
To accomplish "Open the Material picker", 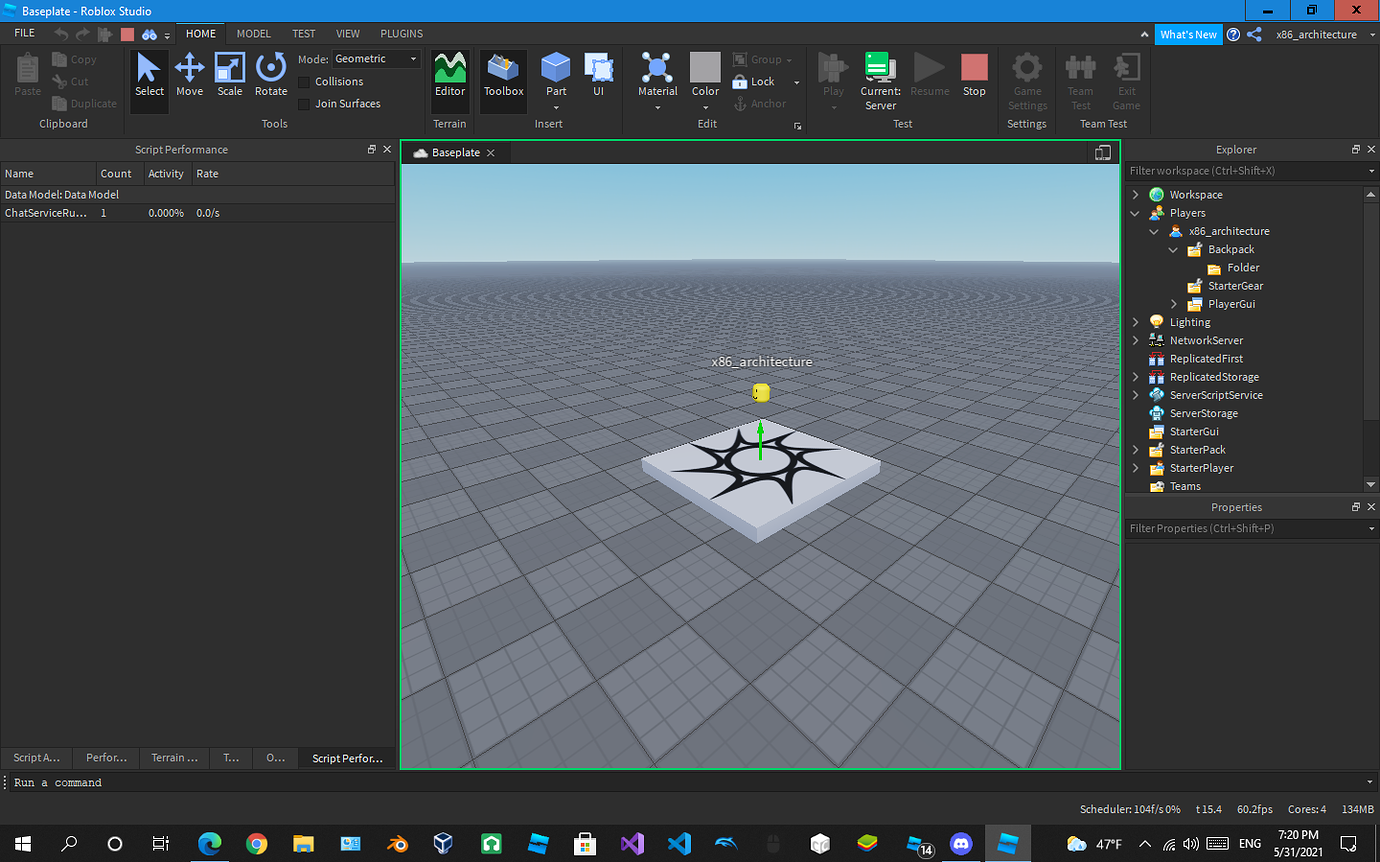I will tap(657, 75).
